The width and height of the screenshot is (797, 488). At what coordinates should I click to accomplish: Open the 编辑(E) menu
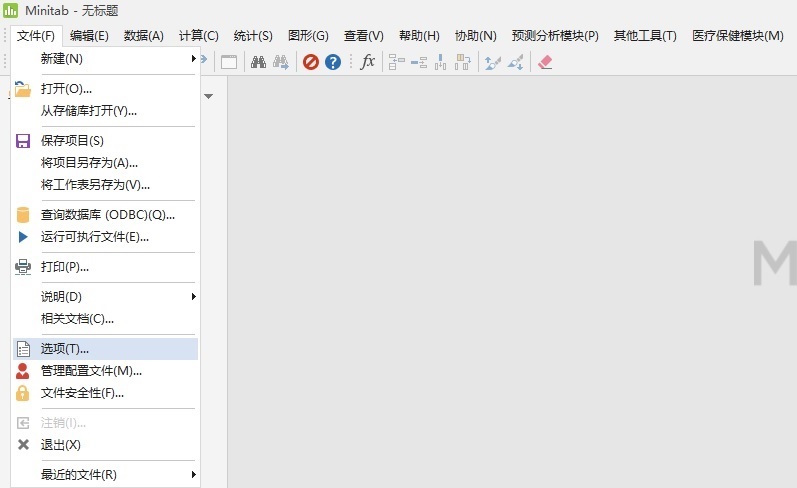click(x=89, y=36)
